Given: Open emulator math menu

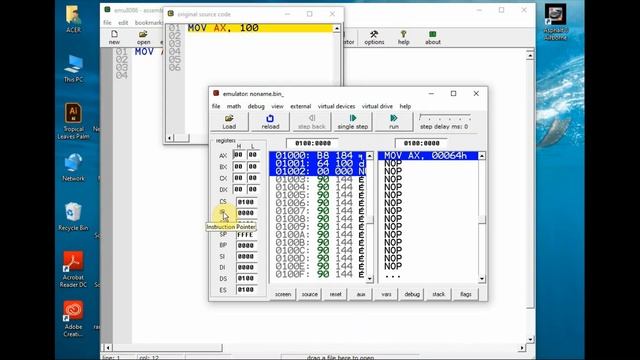Looking at the screenshot, I should pyautogui.click(x=234, y=106).
